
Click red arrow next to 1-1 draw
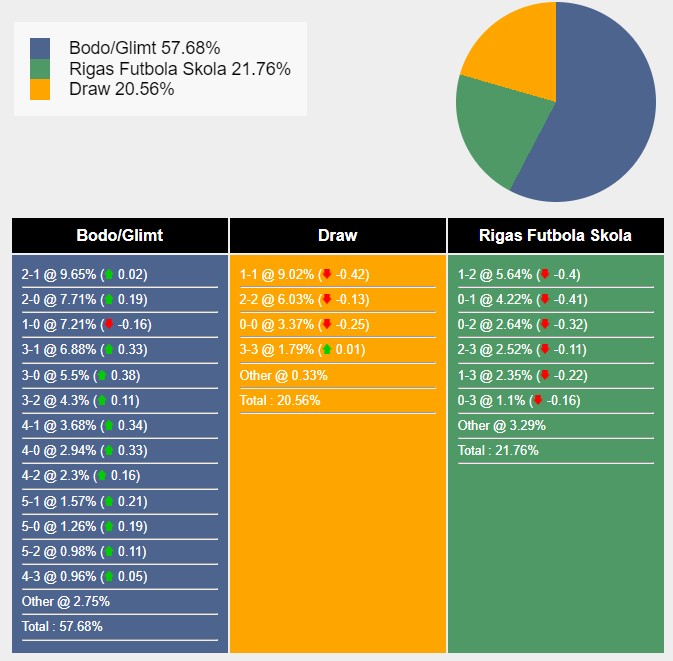[x=326, y=274]
